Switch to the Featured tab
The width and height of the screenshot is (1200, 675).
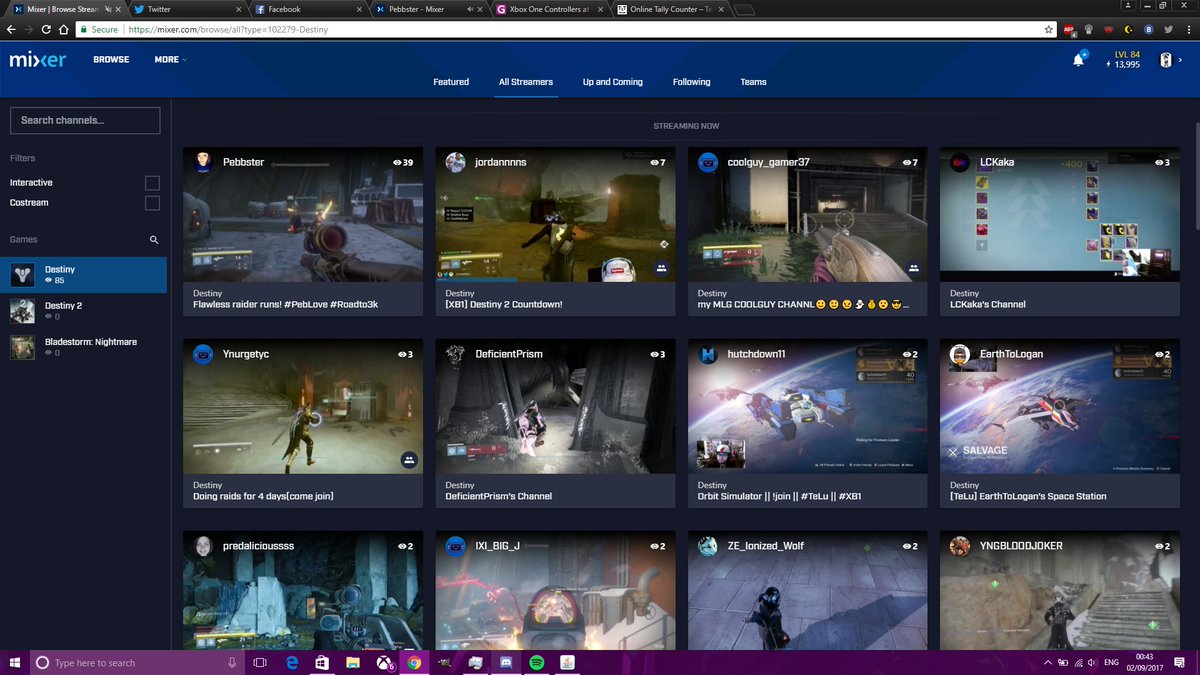pos(451,82)
